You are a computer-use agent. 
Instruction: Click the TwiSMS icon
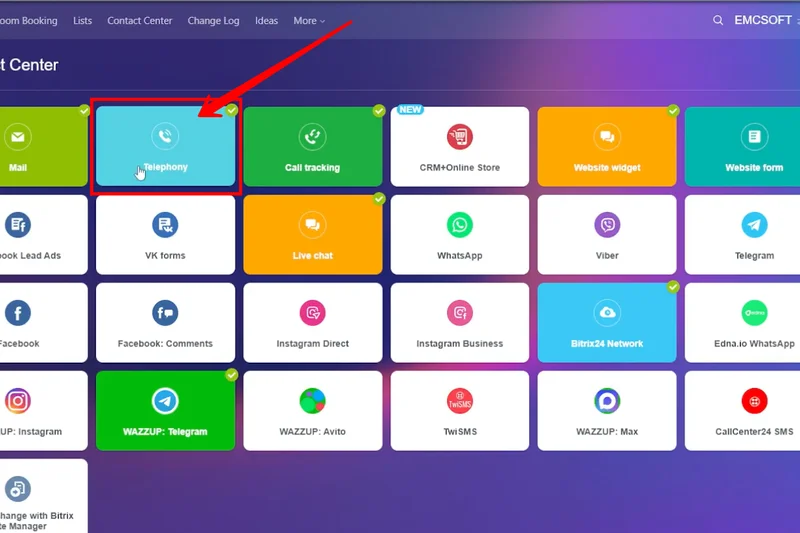[460, 400]
